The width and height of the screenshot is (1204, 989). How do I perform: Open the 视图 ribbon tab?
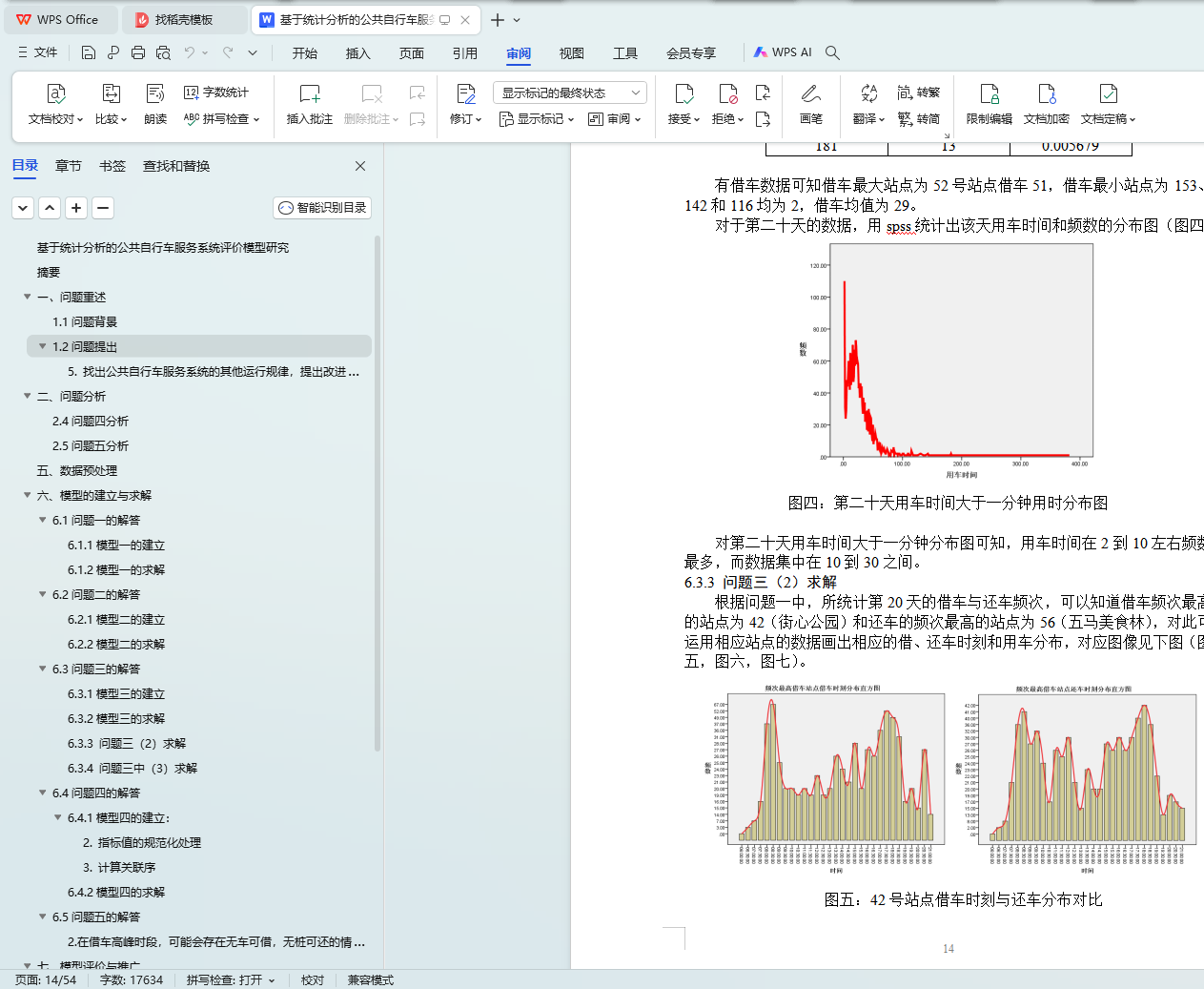(x=572, y=53)
